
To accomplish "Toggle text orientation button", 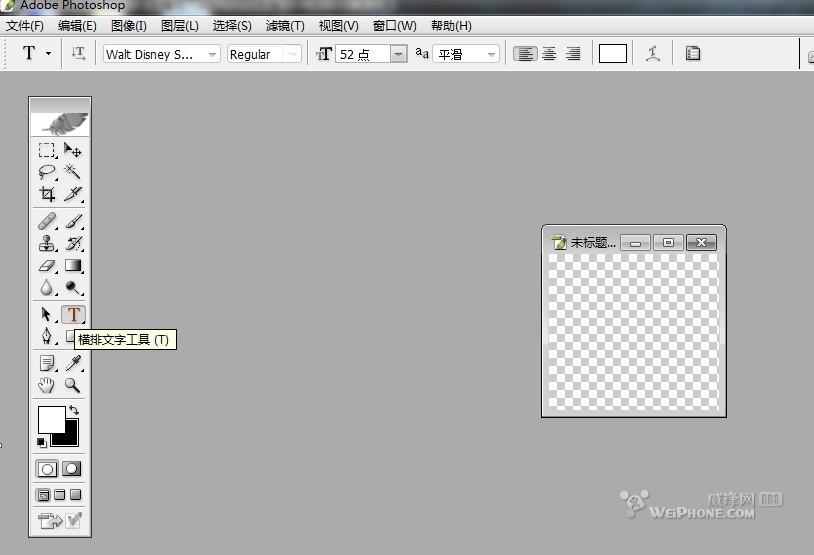I will coord(79,54).
